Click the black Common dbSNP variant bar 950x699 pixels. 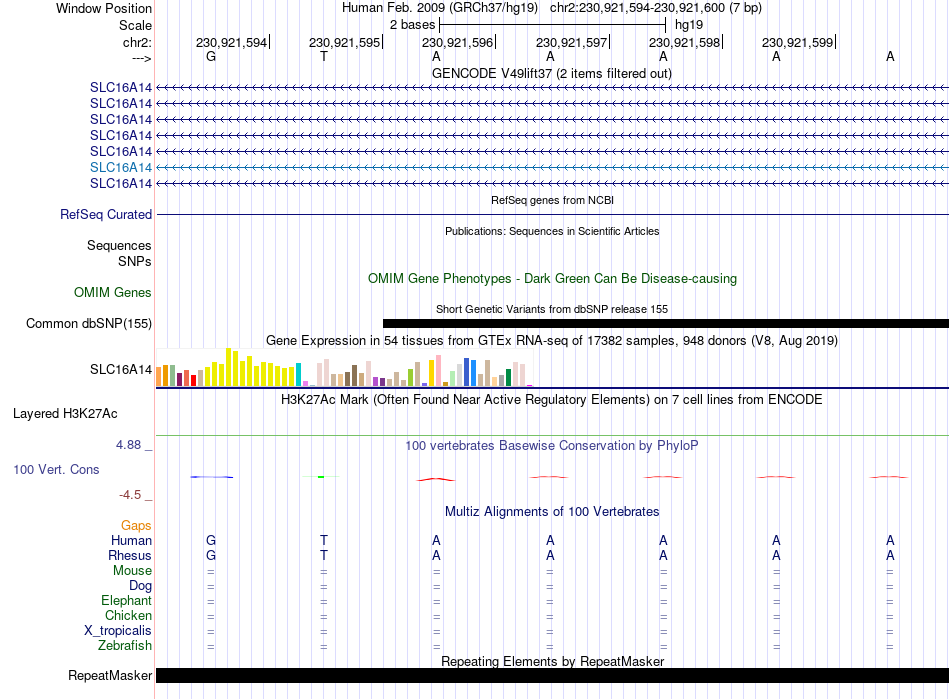pyautogui.click(x=666, y=323)
